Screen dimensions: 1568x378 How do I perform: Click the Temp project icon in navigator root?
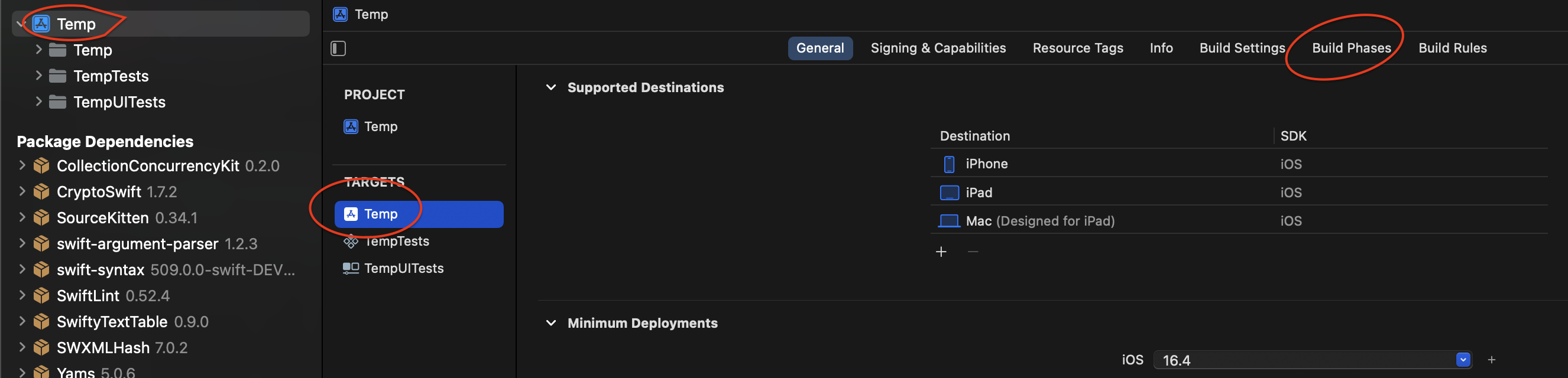point(41,24)
